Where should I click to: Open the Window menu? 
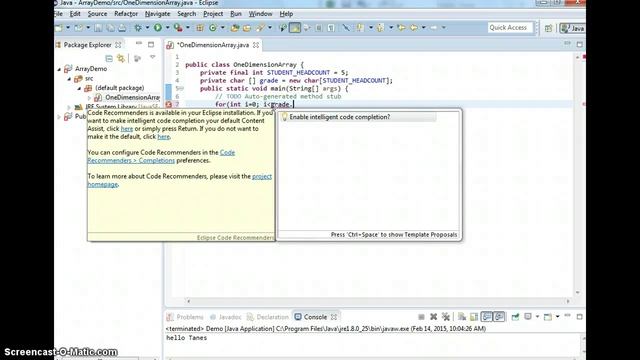[260, 14]
